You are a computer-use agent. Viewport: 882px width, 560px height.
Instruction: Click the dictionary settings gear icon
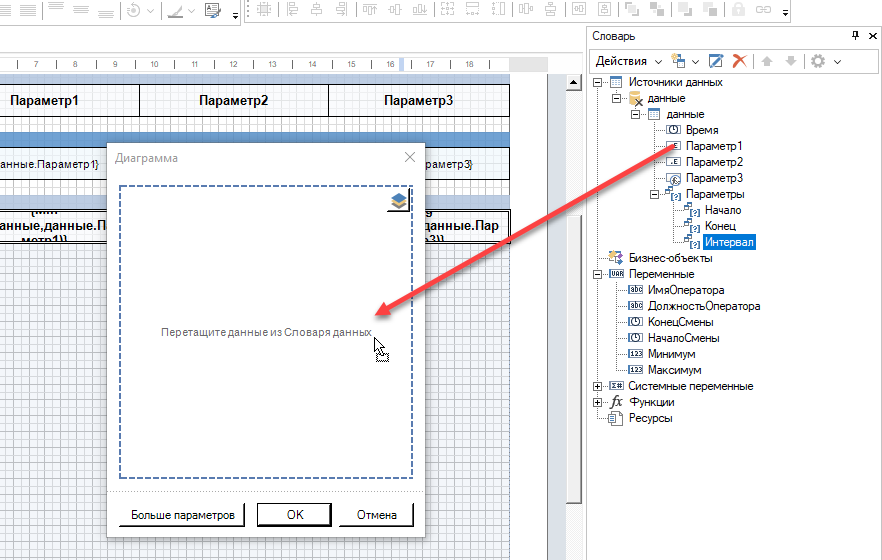click(x=818, y=61)
